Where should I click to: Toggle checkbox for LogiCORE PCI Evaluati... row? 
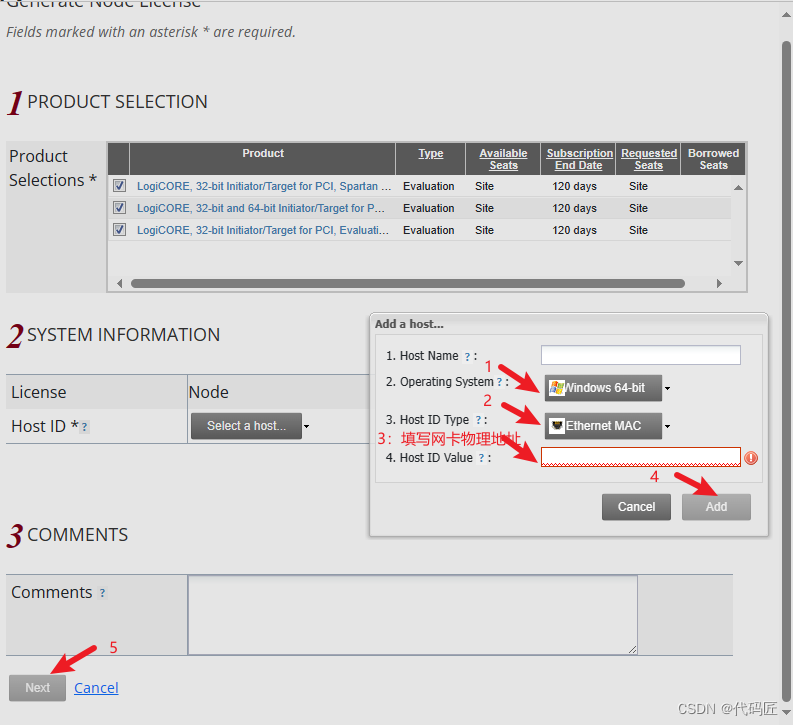click(x=119, y=230)
